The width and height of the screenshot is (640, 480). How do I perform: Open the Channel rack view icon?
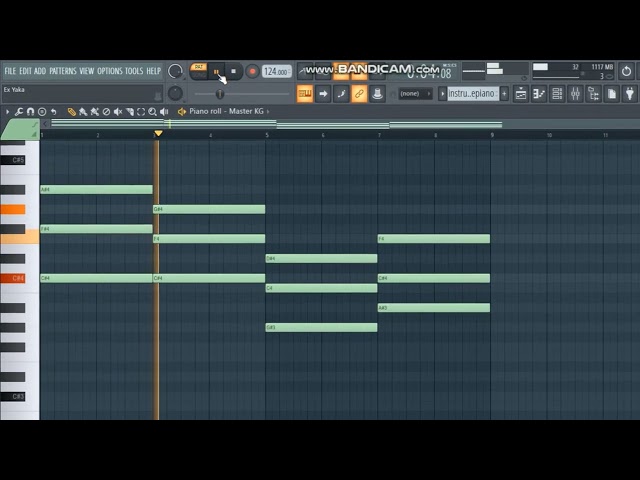point(557,94)
